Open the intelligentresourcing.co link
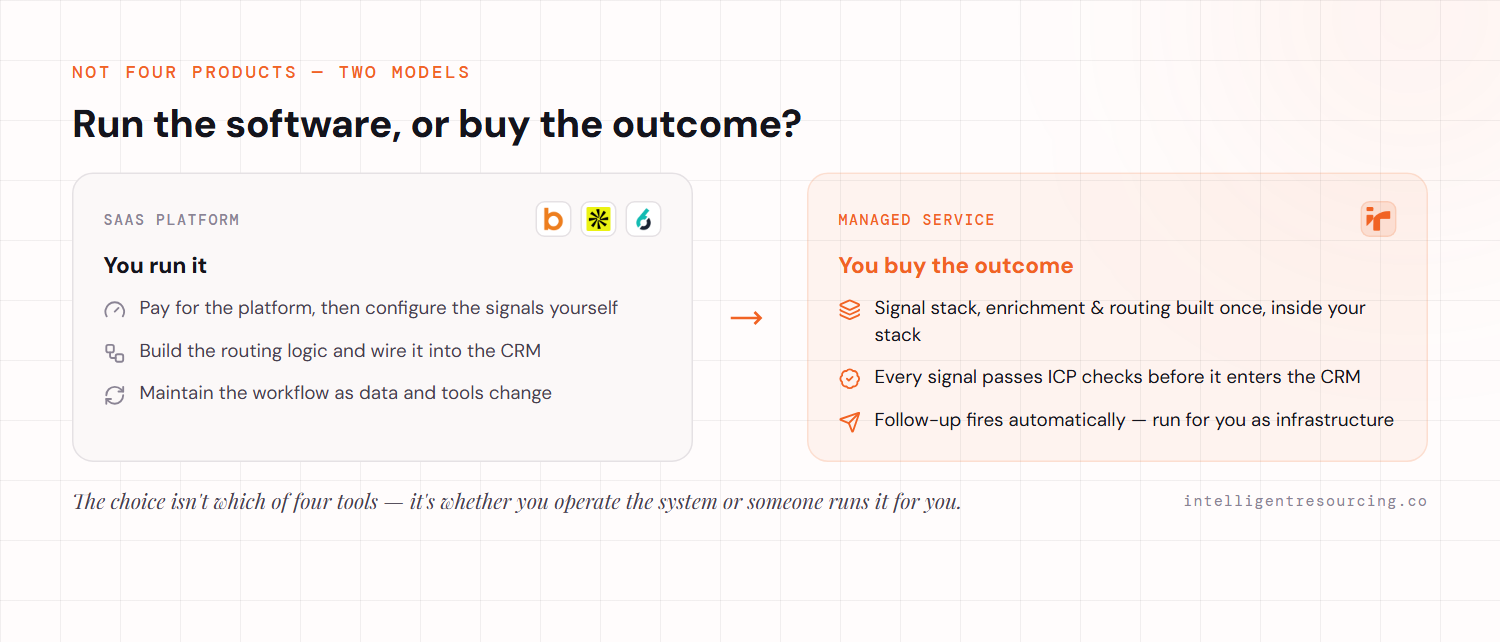1500x642 pixels. point(1305,501)
